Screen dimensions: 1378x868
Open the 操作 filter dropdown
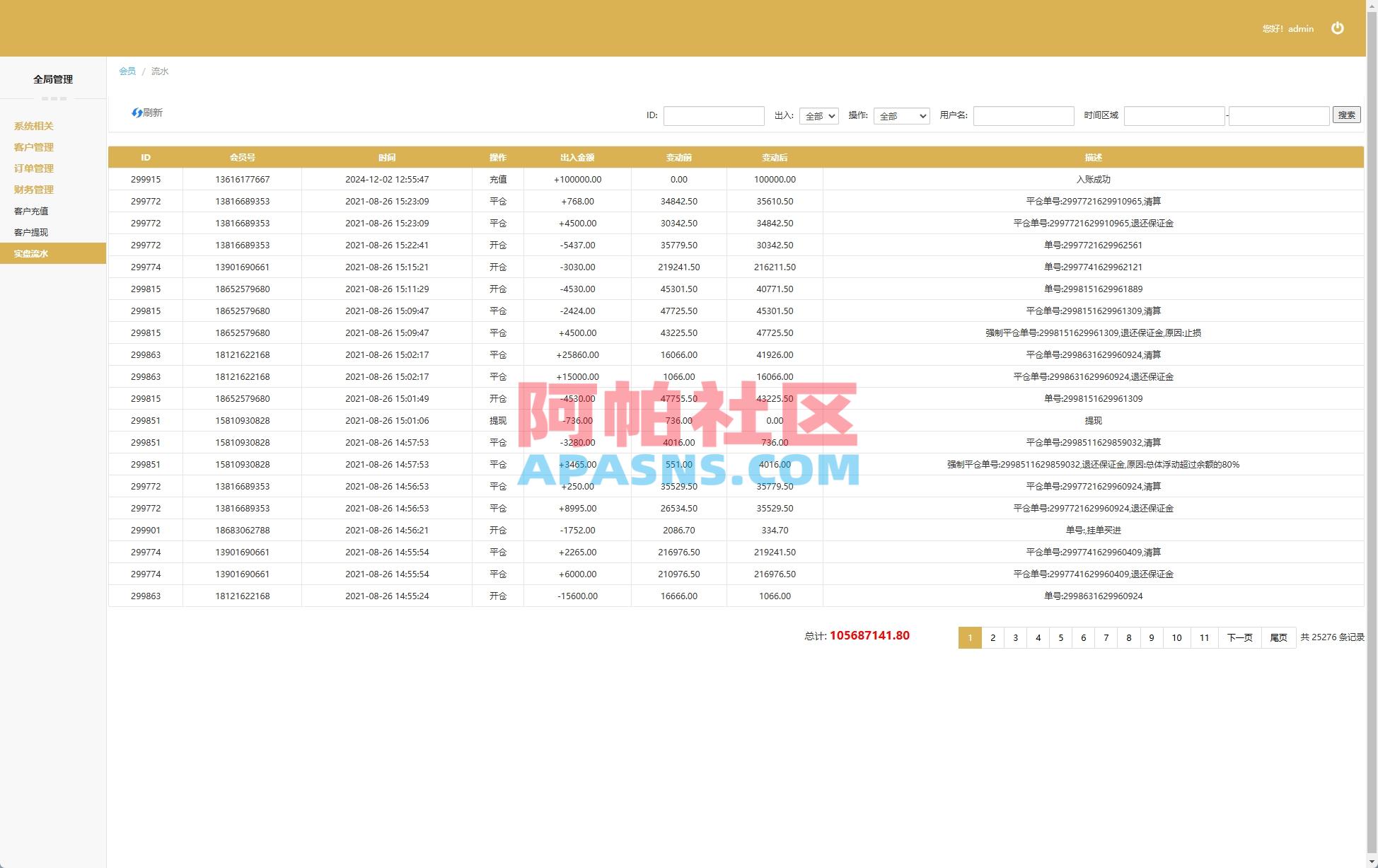coord(901,115)
